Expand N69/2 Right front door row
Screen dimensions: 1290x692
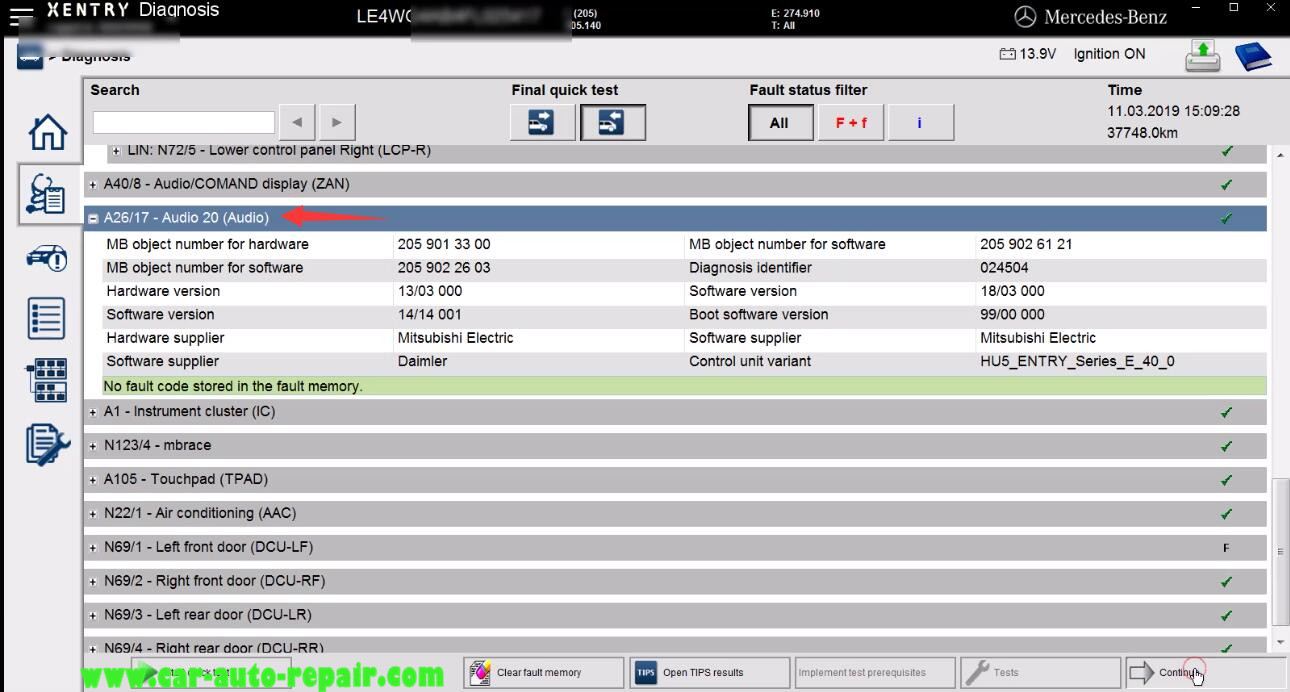coord(94,582)
